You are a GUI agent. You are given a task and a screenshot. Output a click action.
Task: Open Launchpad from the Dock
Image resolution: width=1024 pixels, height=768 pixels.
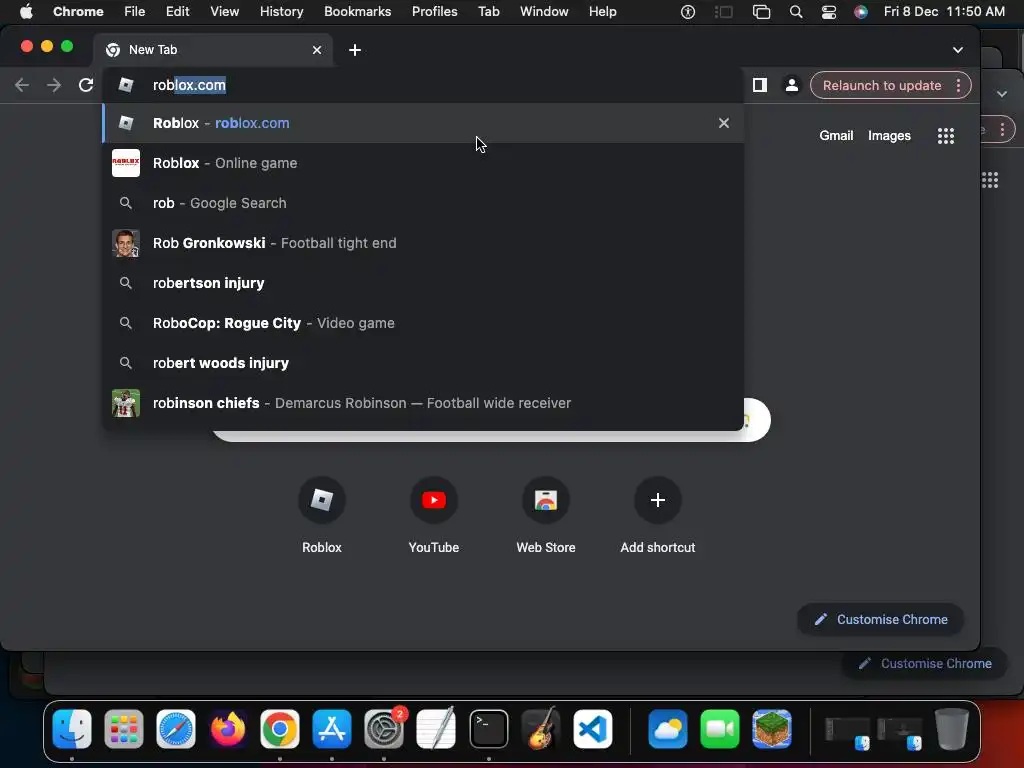[123, 729]
